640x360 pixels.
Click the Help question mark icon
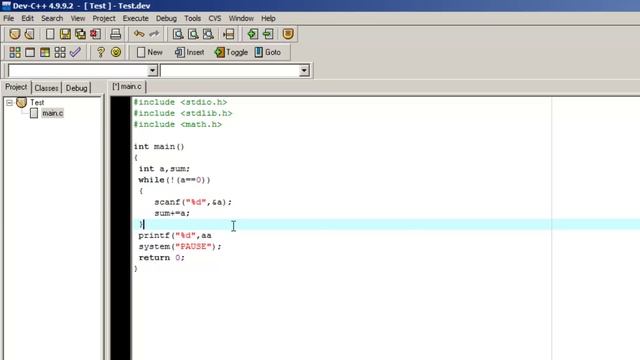pos(100,52)
